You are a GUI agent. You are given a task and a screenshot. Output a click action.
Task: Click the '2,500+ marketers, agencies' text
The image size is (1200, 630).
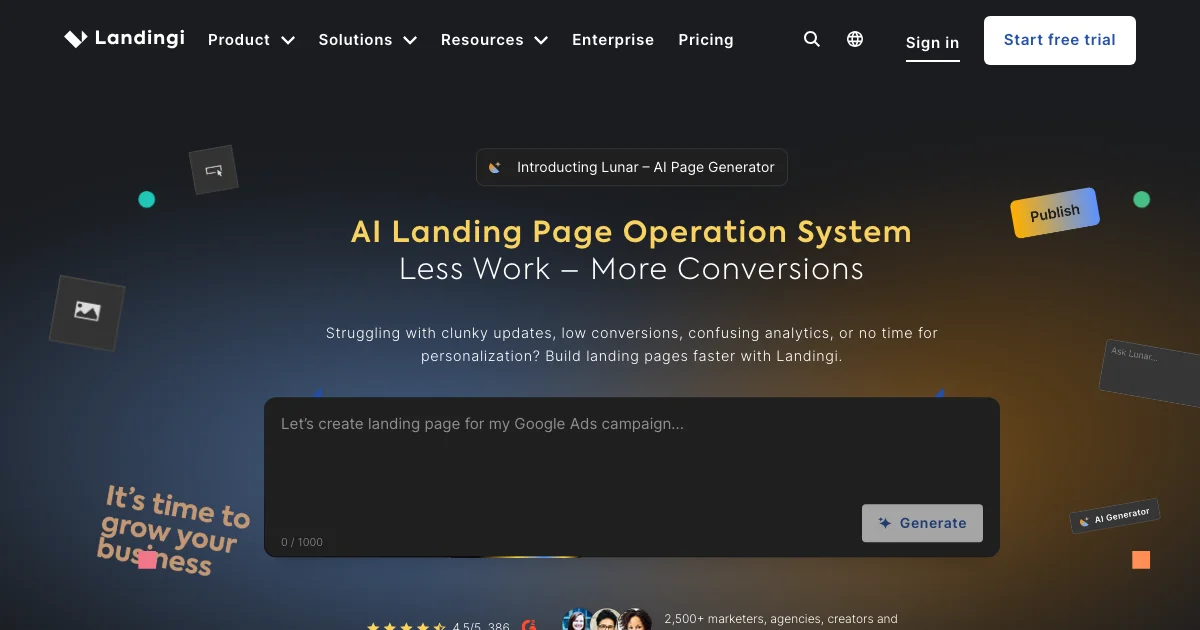(x=781, y=619)
